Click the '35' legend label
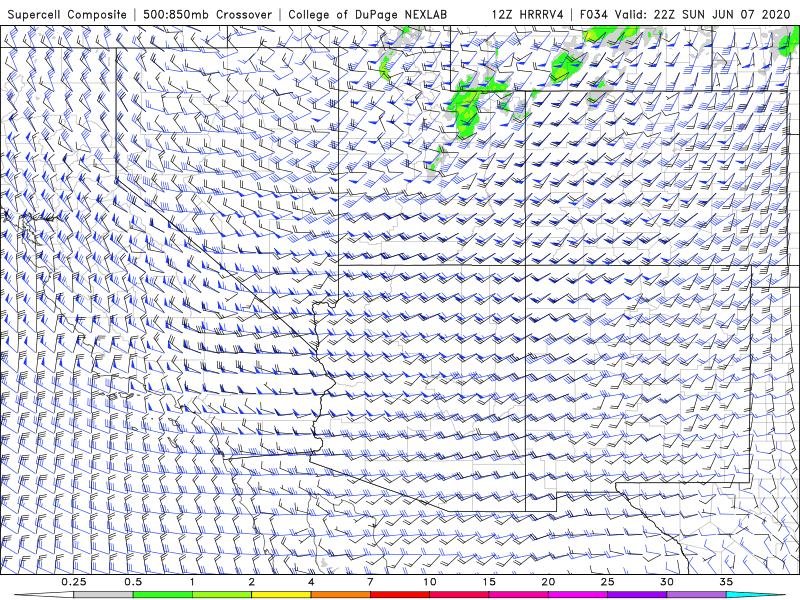The width and height of the screenshot is (800, 600). 726,582
